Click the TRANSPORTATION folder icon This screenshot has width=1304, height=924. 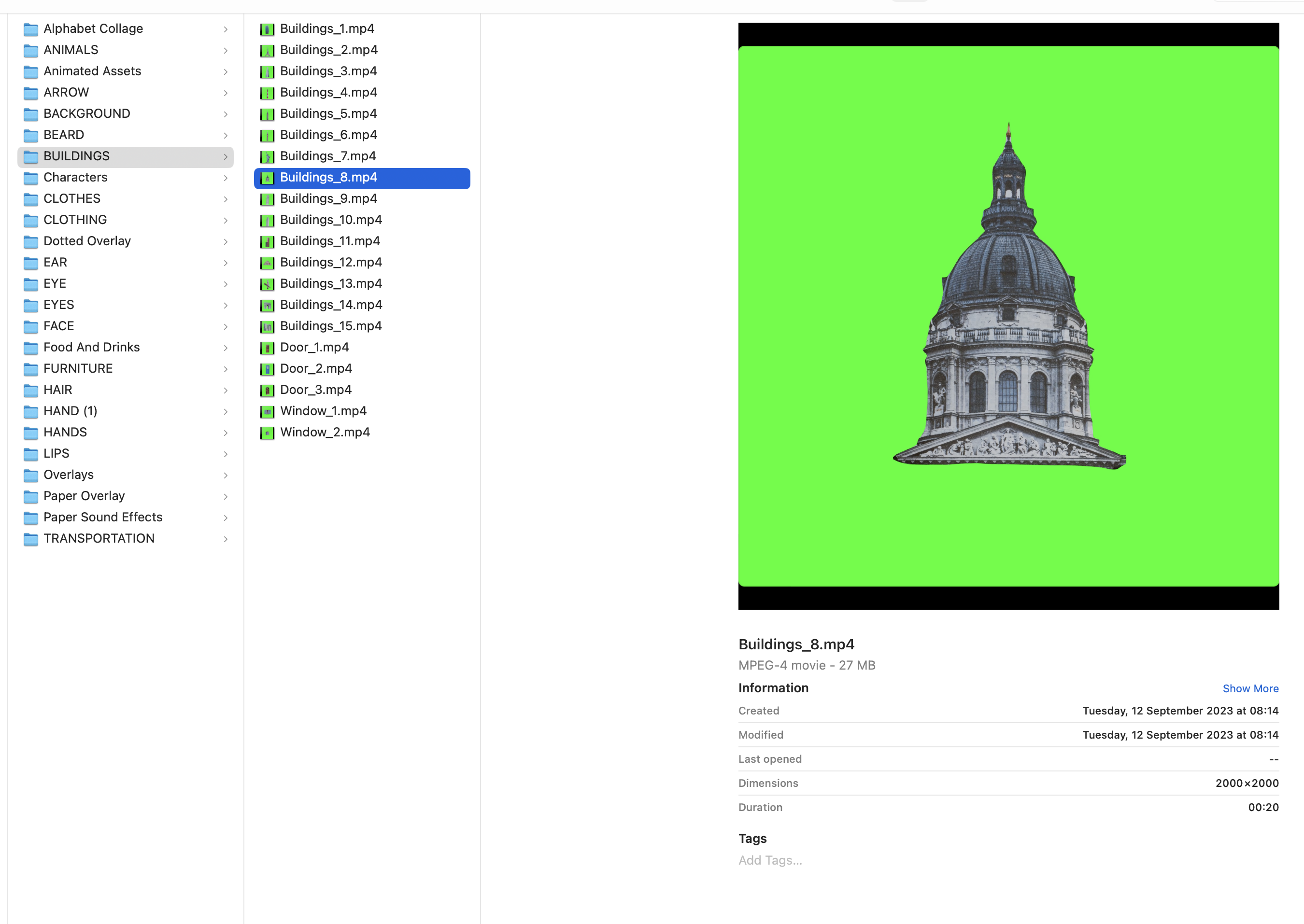coord(31,539)
